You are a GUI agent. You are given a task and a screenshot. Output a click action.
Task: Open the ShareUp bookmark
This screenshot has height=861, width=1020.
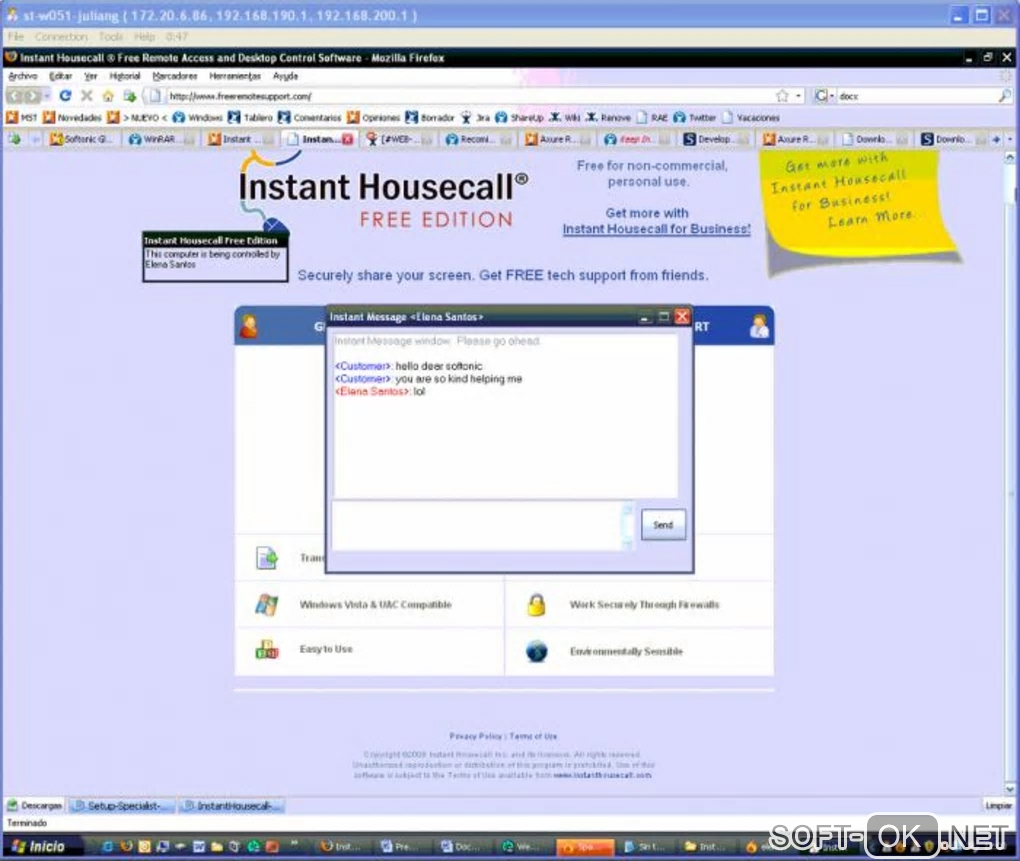[519, 118]
